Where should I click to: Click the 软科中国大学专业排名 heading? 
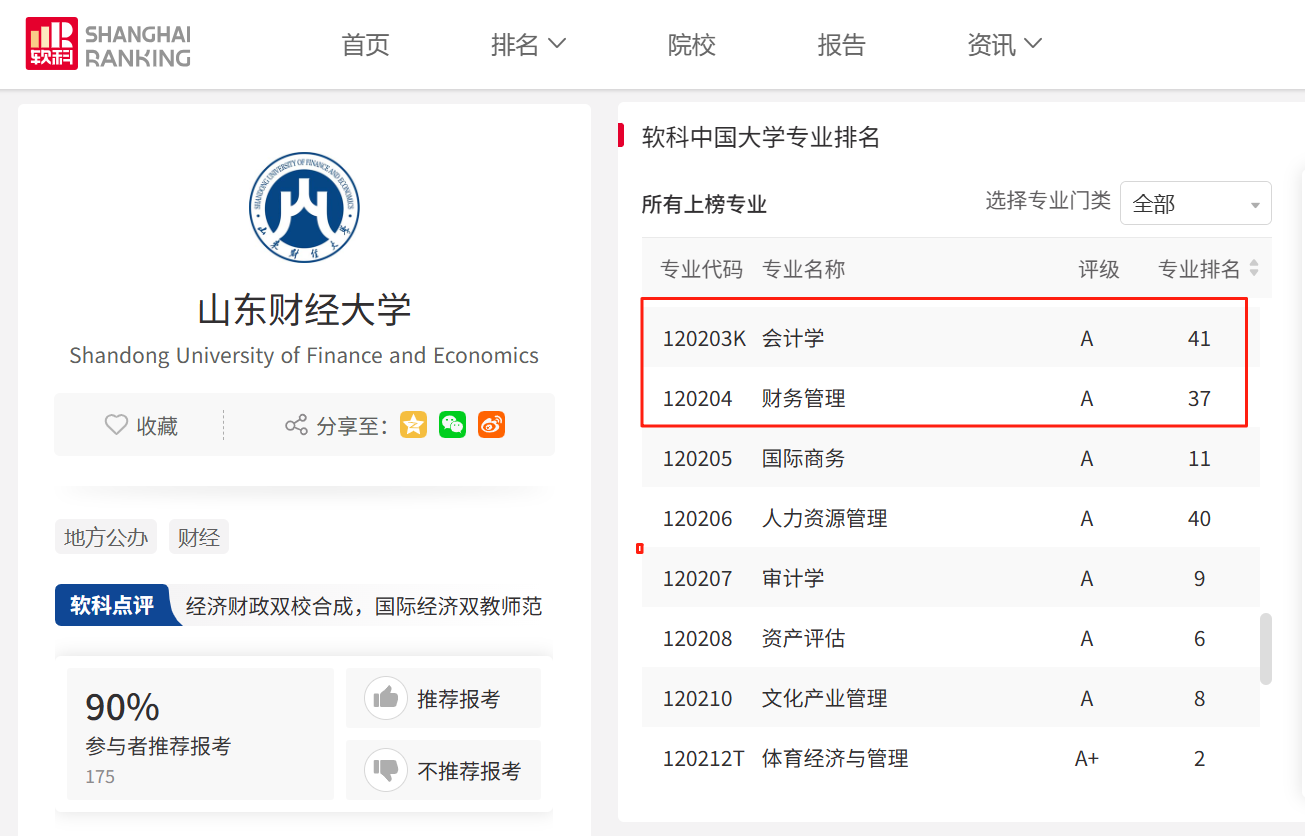click(x=761, y=137)
